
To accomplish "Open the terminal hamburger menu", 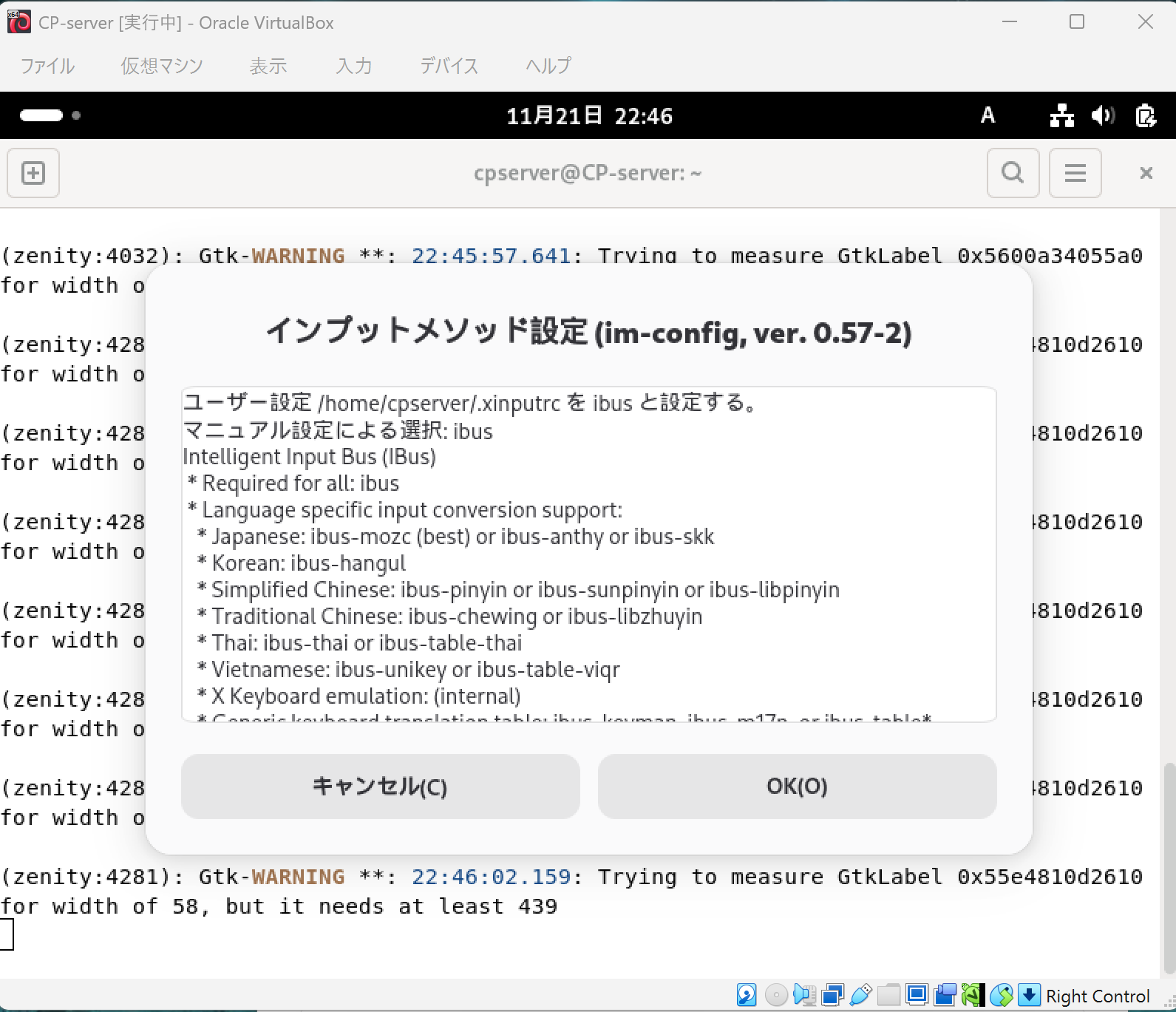I will (x=1075, y=173).
